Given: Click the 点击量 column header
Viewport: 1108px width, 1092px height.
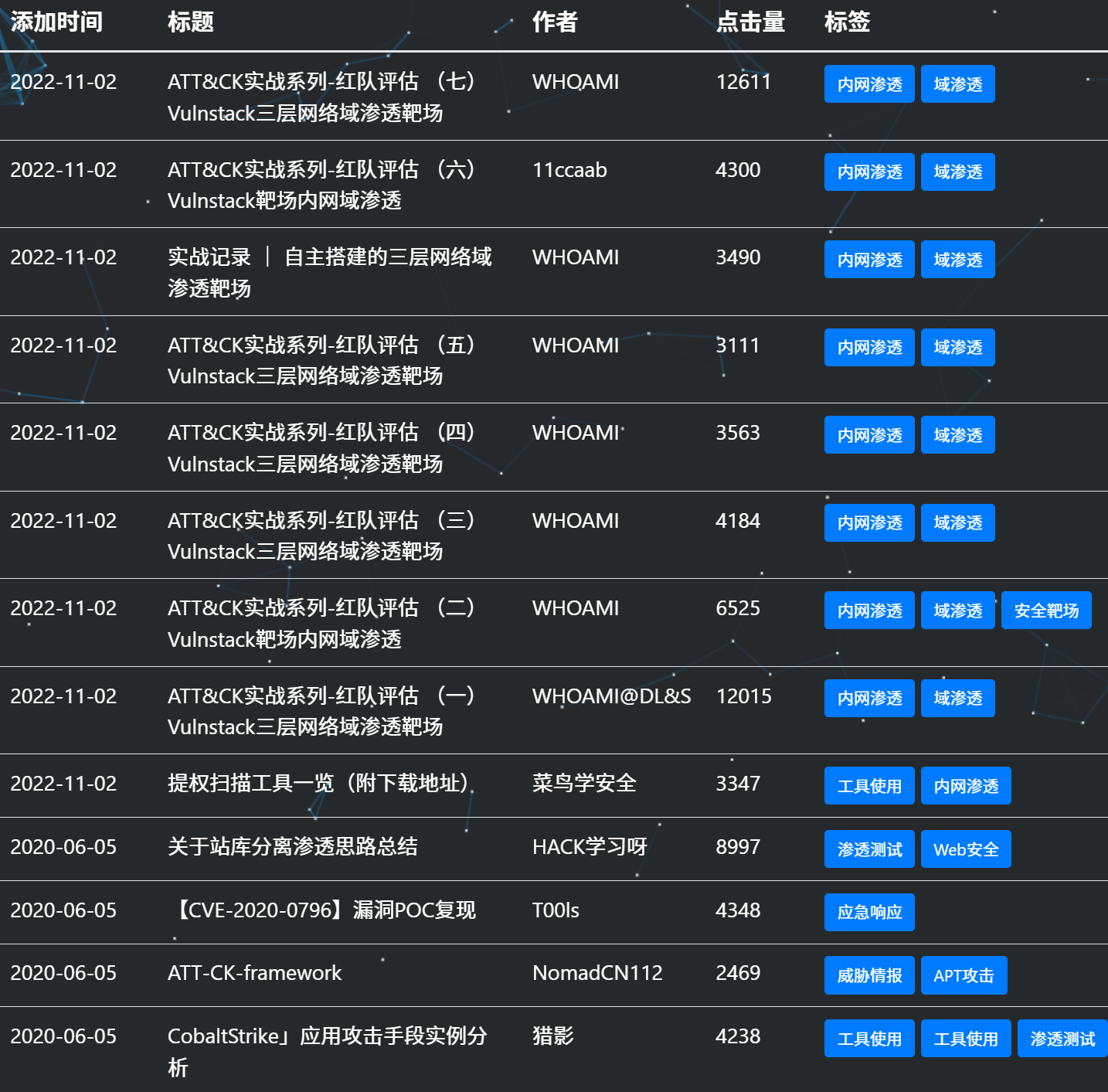Looking at the screenshot, I should (x=750, y=22).
